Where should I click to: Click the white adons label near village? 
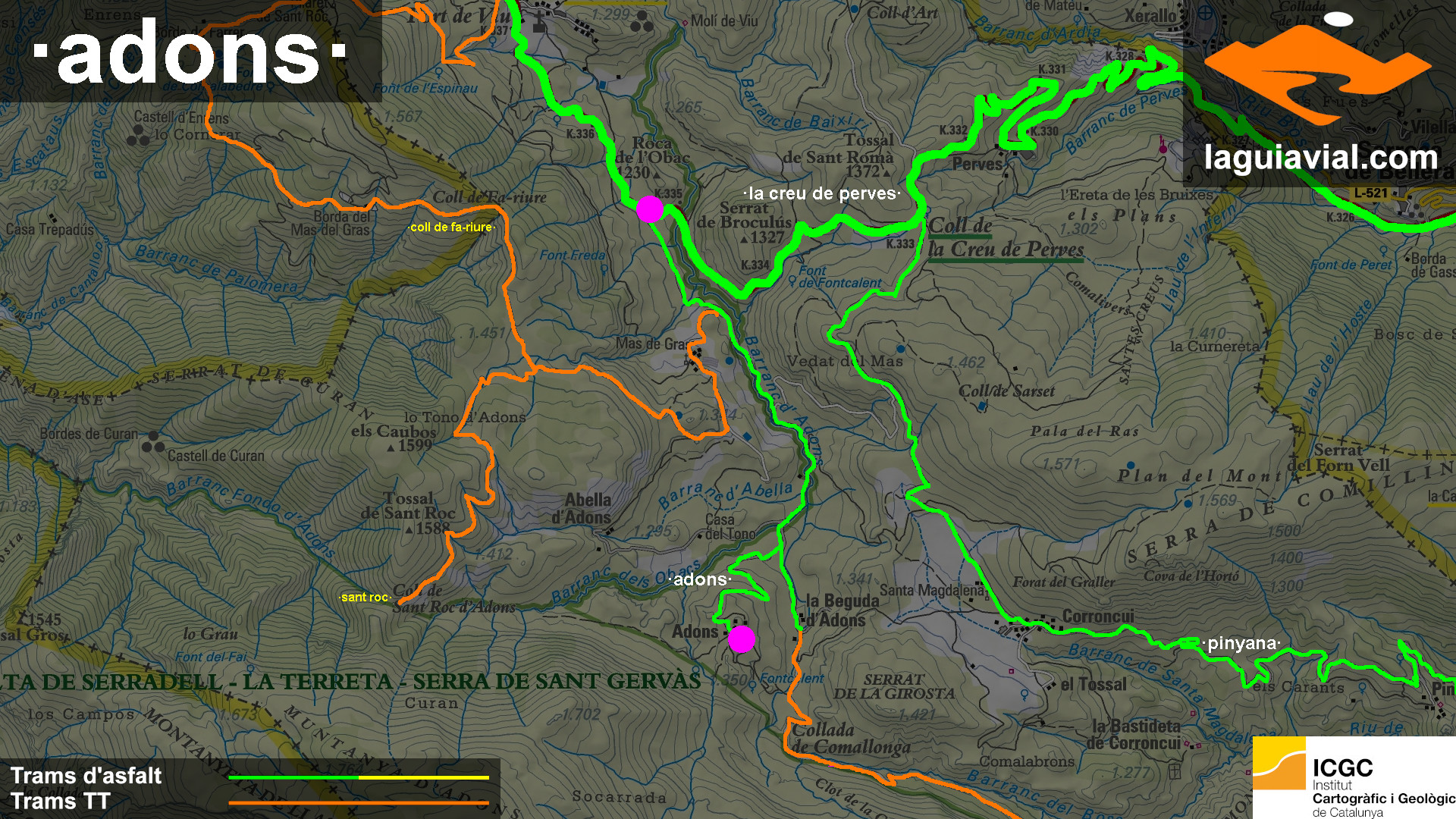pyautogui.click(x=700, y=579)
